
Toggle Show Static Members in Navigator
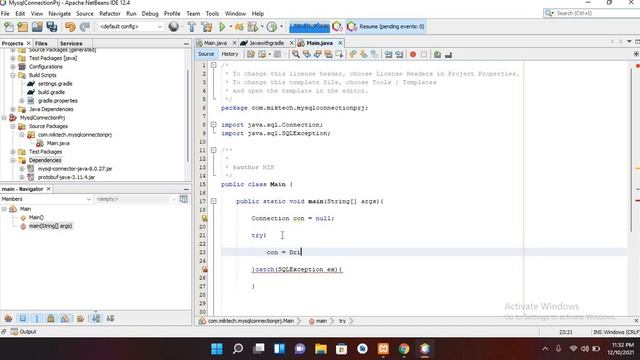pyautogui.click(x=37, y=318)
